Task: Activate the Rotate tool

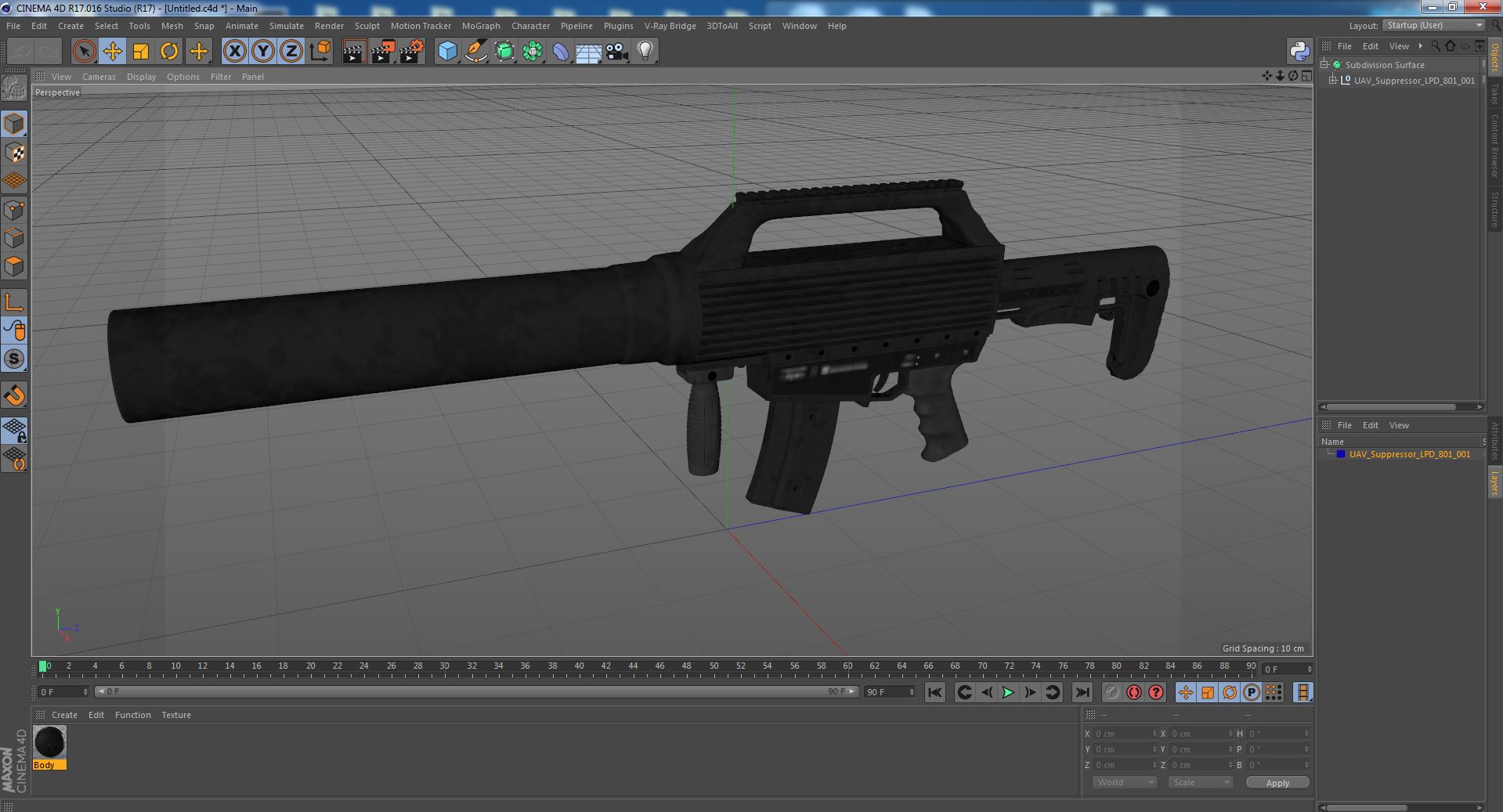Action: (x=169, y=52)
